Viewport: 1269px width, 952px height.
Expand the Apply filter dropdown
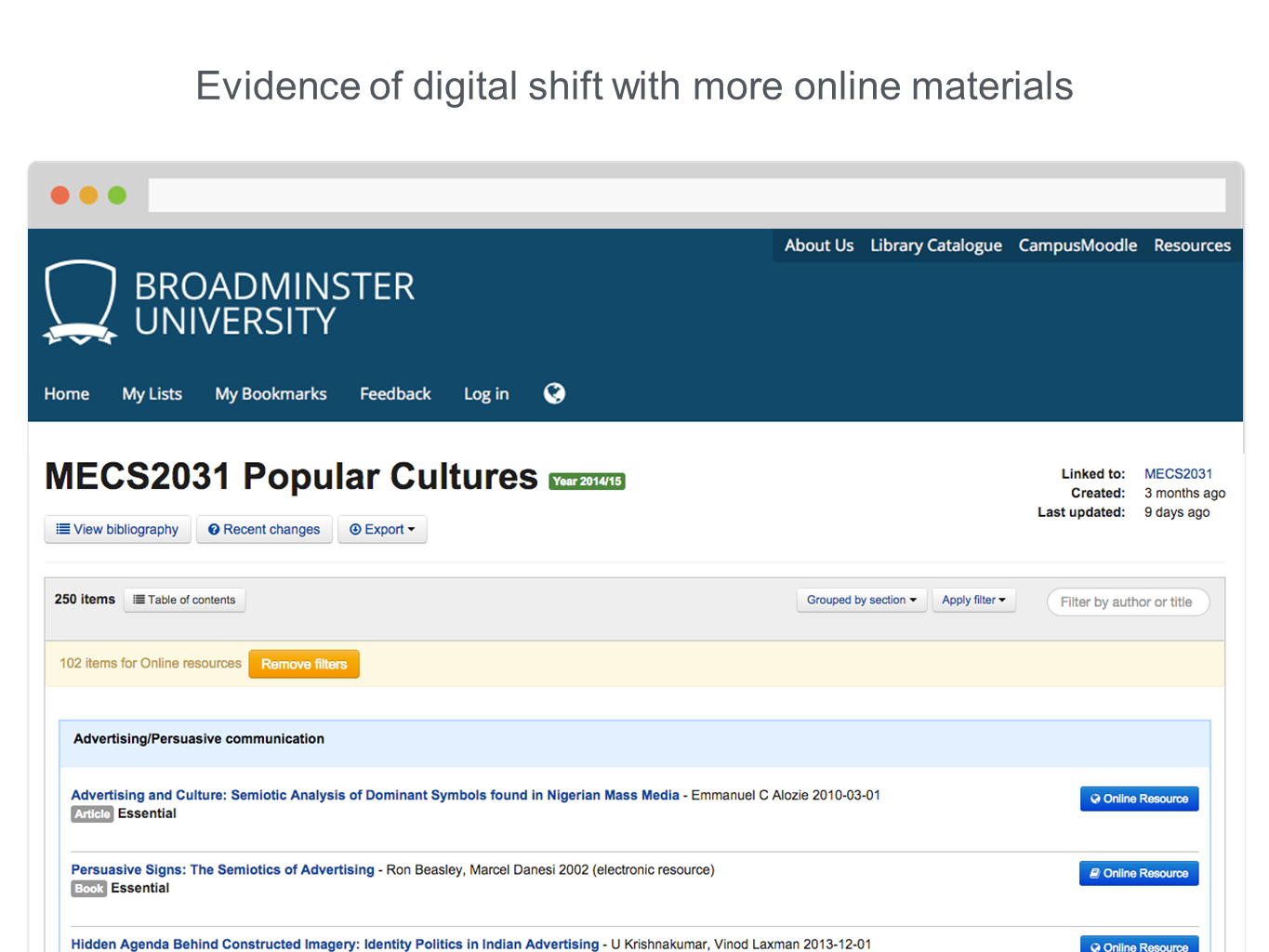[973, 601]
